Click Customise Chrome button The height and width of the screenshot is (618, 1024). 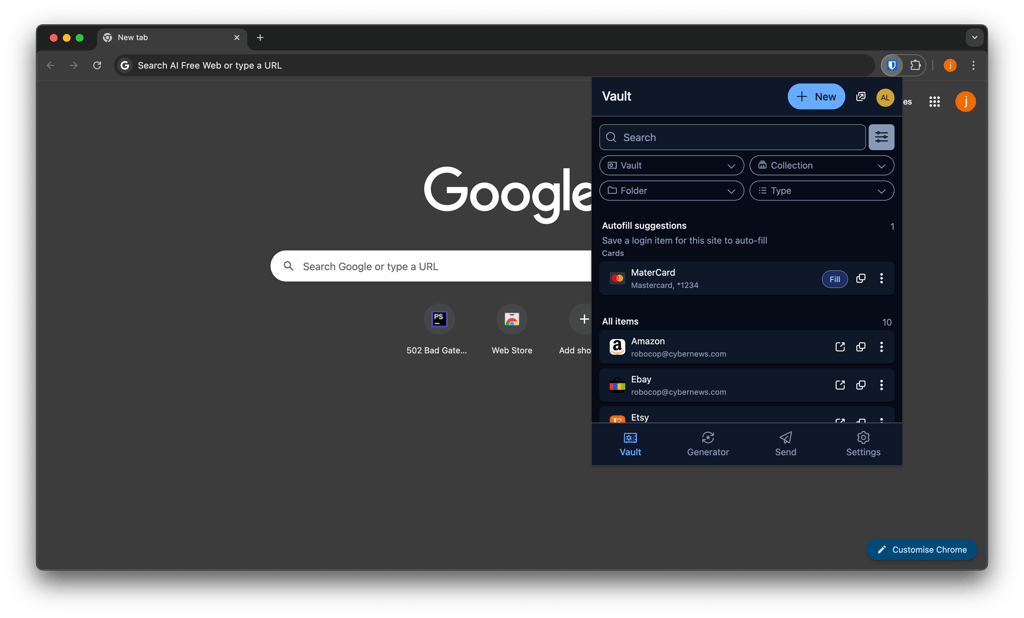click(x=921, y=549)
